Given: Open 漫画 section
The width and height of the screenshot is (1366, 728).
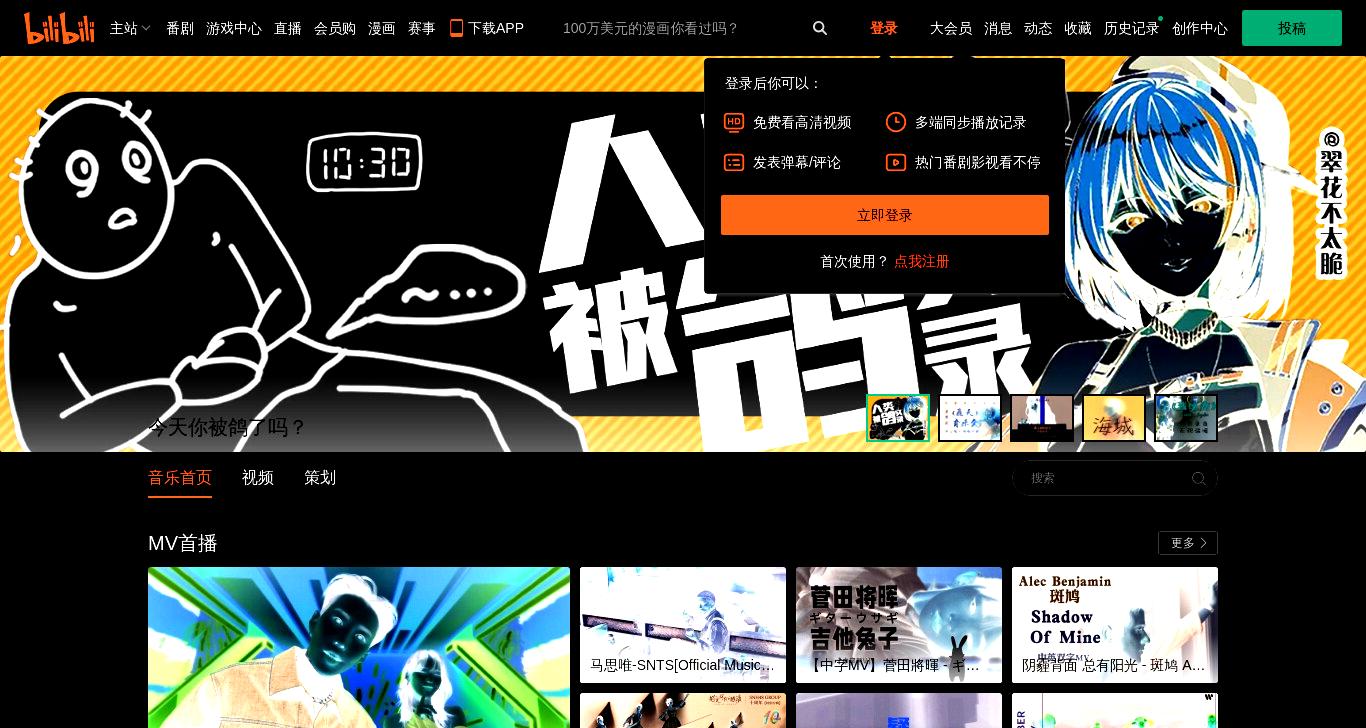Looking at the screenshot, I should [382, 28].
